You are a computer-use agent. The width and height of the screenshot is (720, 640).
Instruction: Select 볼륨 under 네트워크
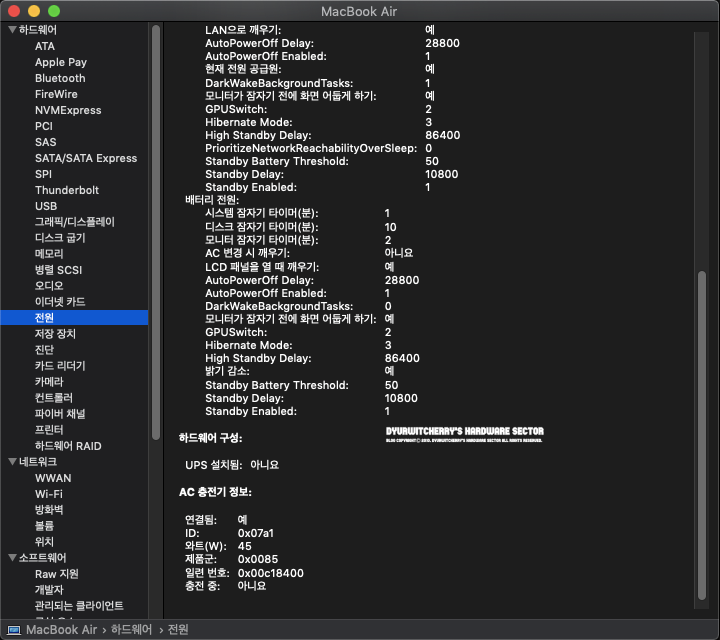tap(44, 526)
